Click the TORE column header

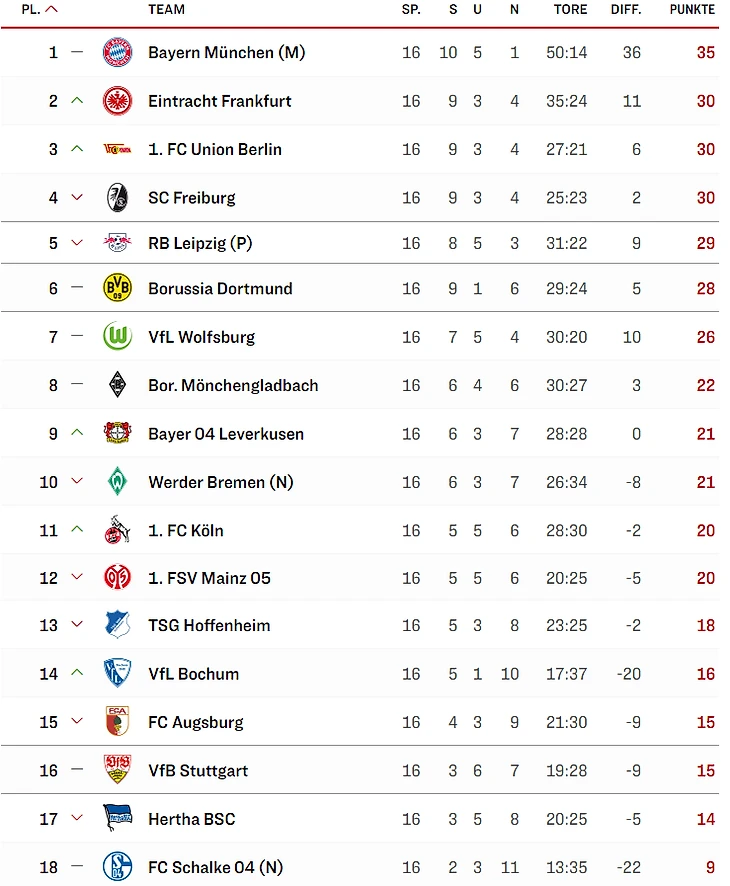click(x=570, y=9)
